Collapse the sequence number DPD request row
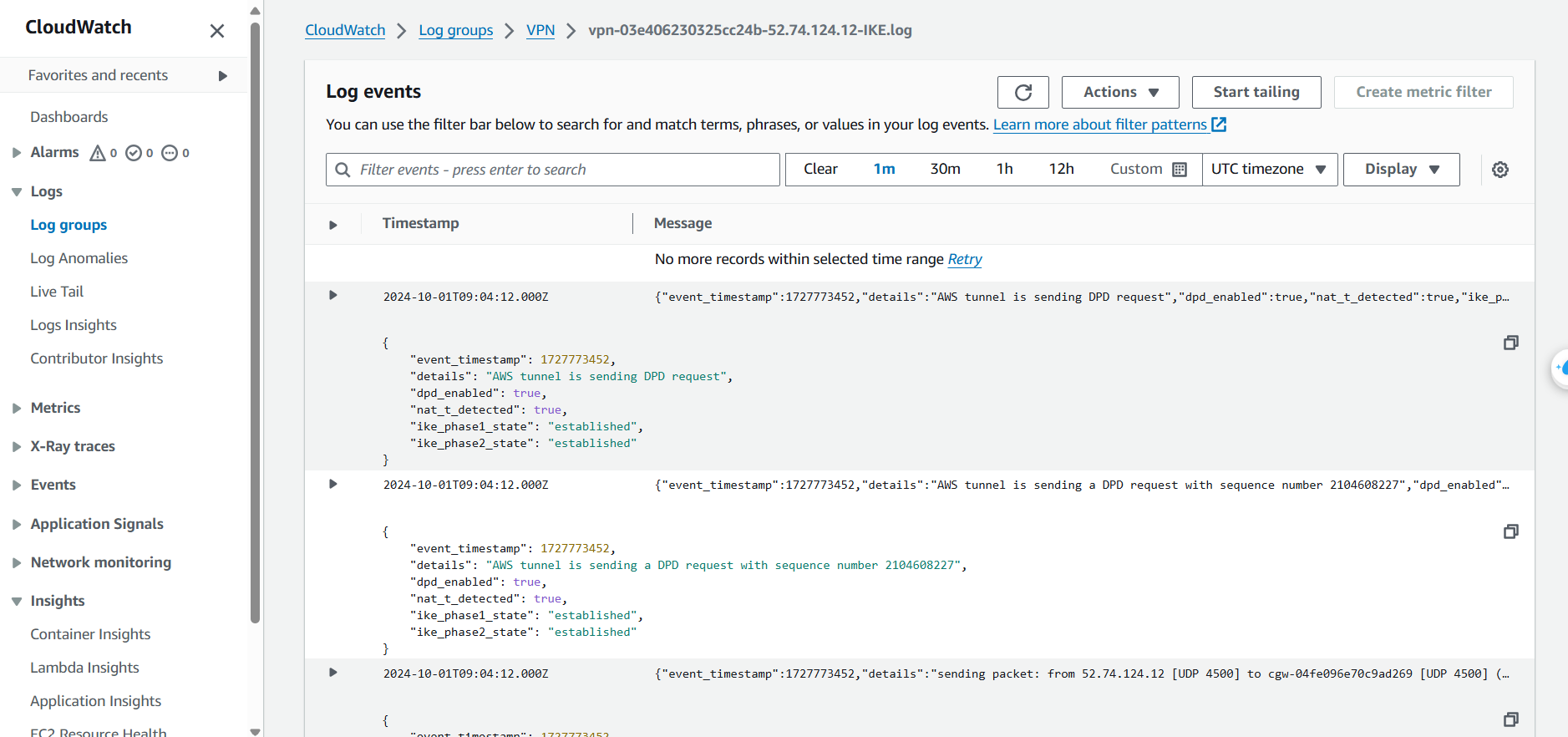 pyautogui.click(x=333, y=484)
